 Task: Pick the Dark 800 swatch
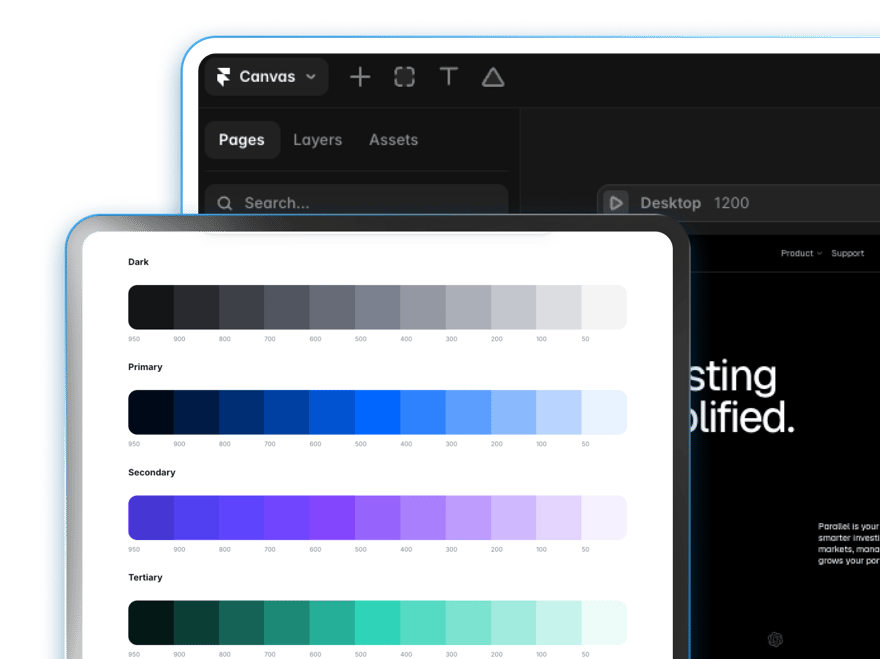tap(241, 307)
